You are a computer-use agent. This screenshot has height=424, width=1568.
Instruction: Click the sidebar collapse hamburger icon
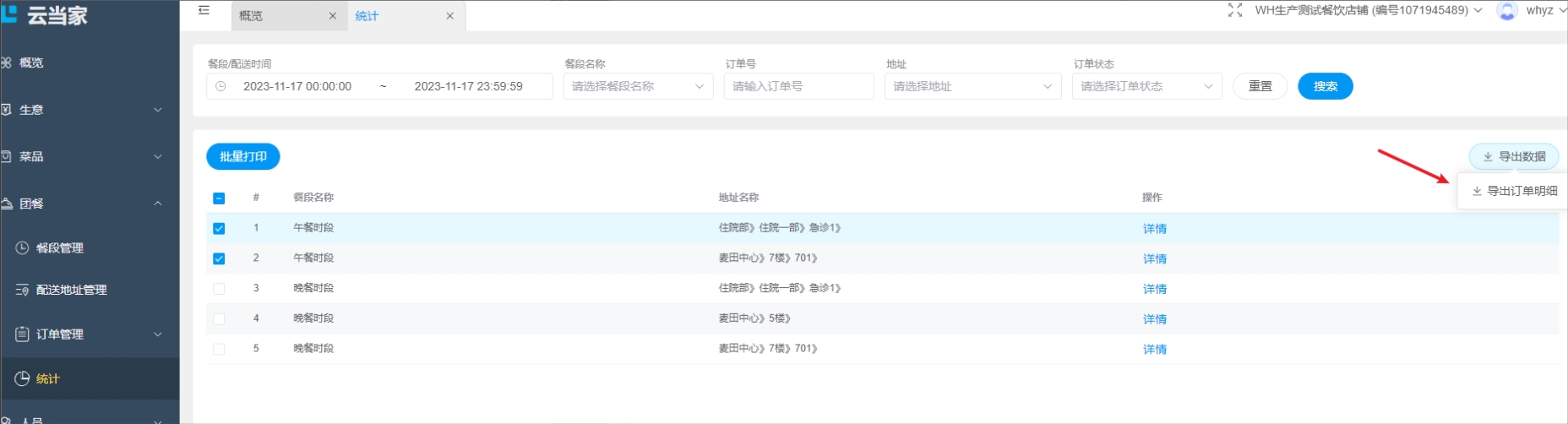[x=204, y=11]
